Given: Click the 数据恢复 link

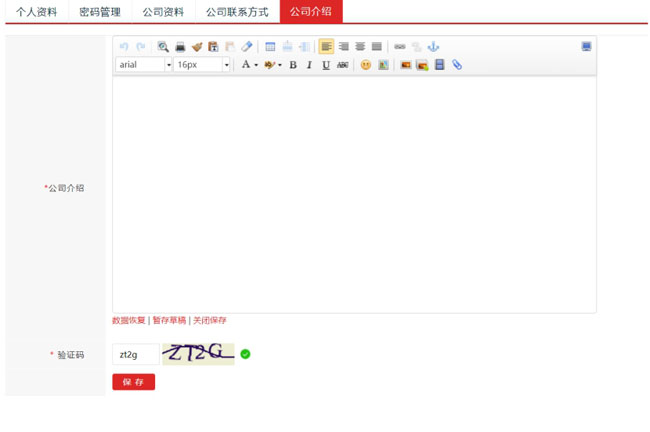Looking at the screenshot, I should coord(128,321).
